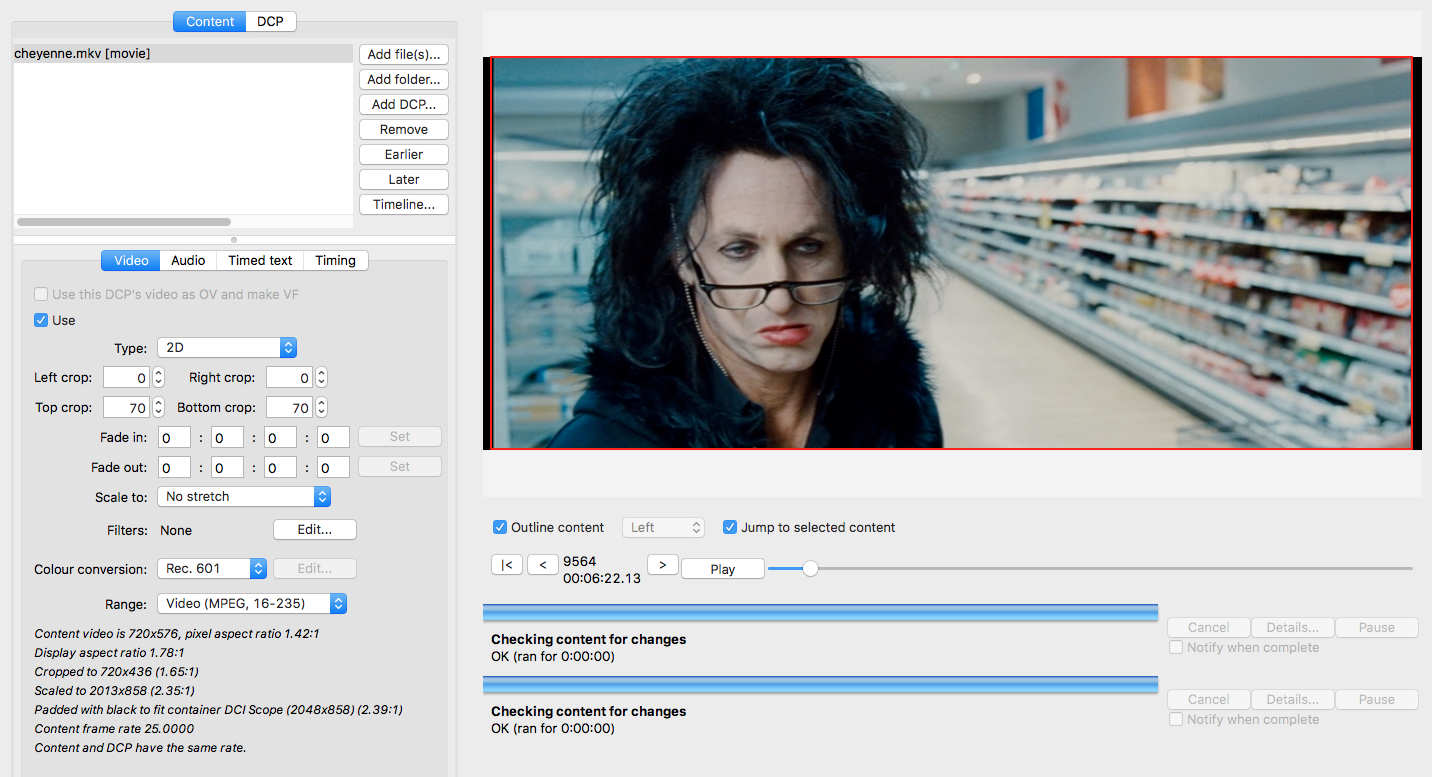Image resolution: width=1432 pixels, height=777 pixels.
Task: Adjust the Bottom crop stepper arrows
Action: pyautogui.click(x=322, y=407)
